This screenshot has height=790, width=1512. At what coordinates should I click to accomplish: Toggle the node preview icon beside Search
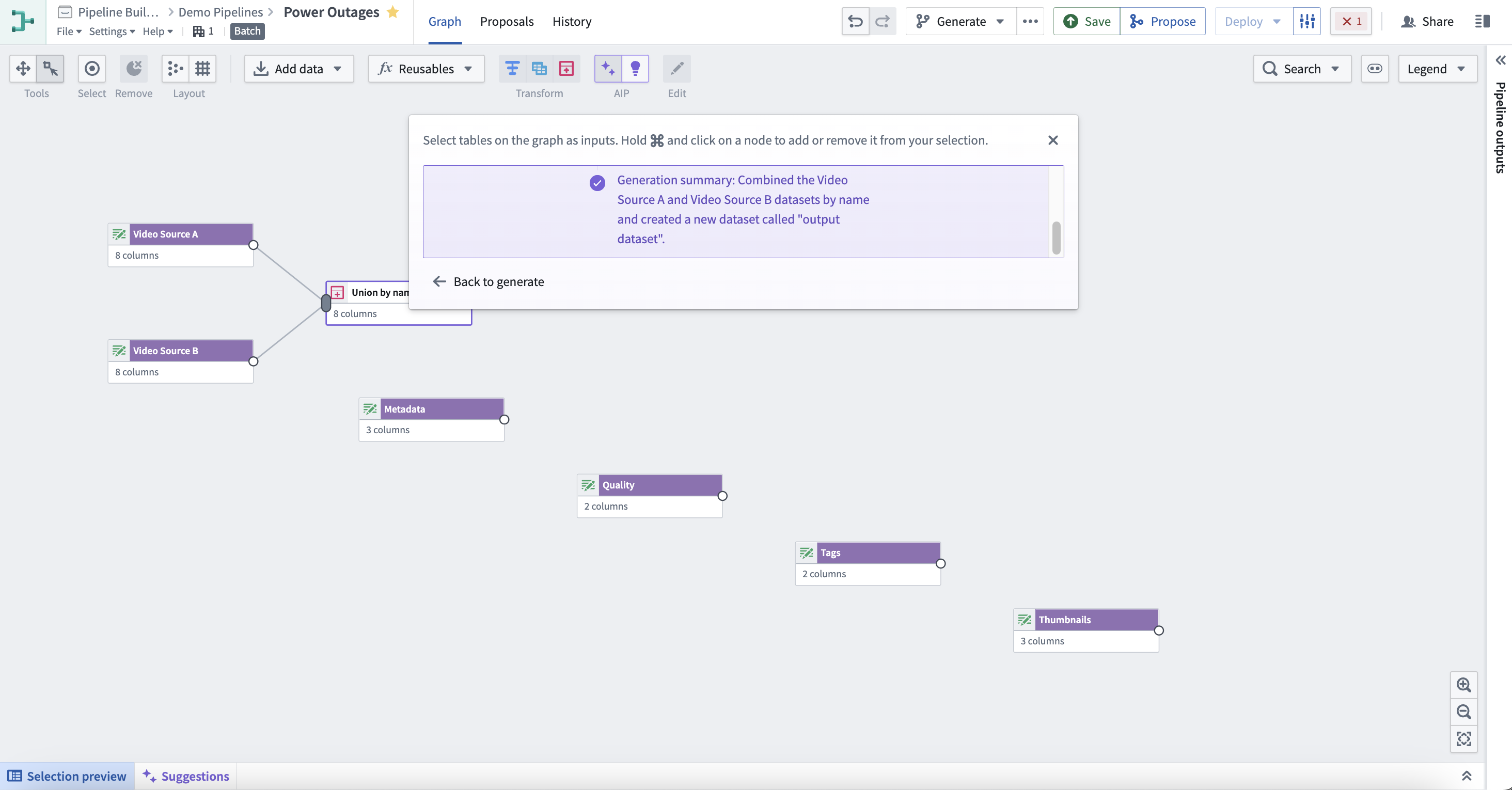1375,69
